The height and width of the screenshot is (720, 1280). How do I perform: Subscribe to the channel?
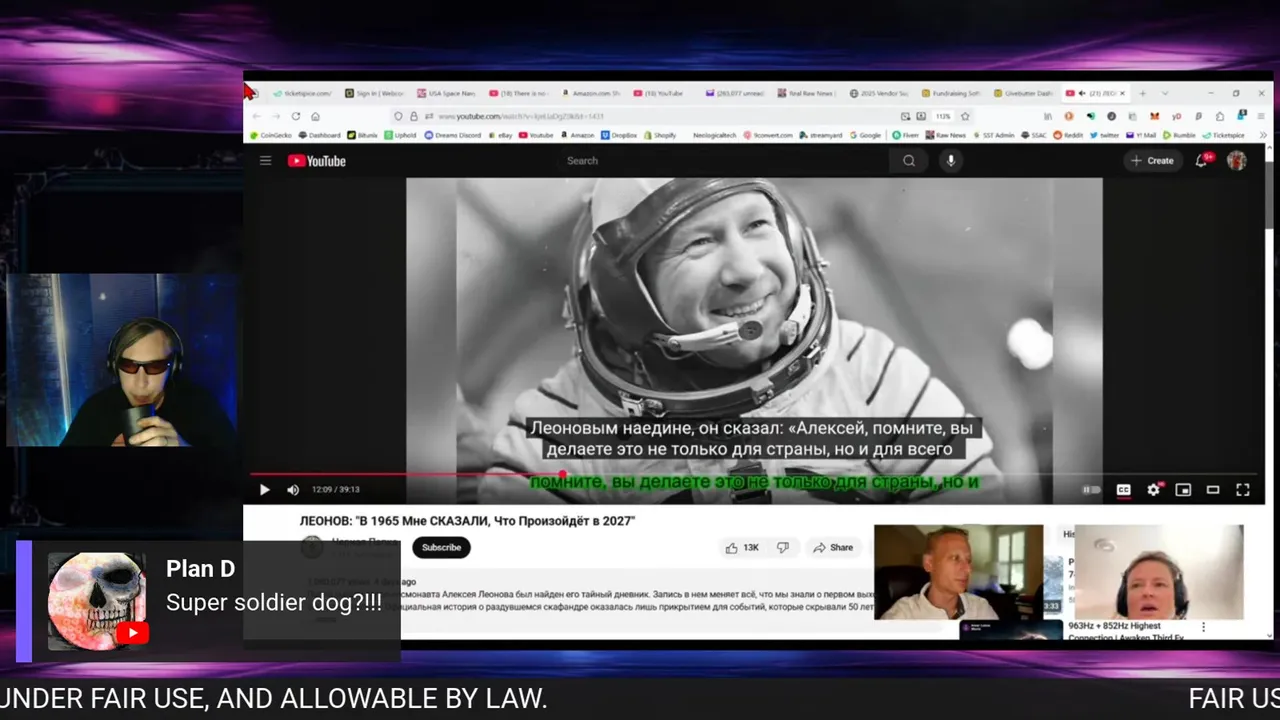[441, 547]
